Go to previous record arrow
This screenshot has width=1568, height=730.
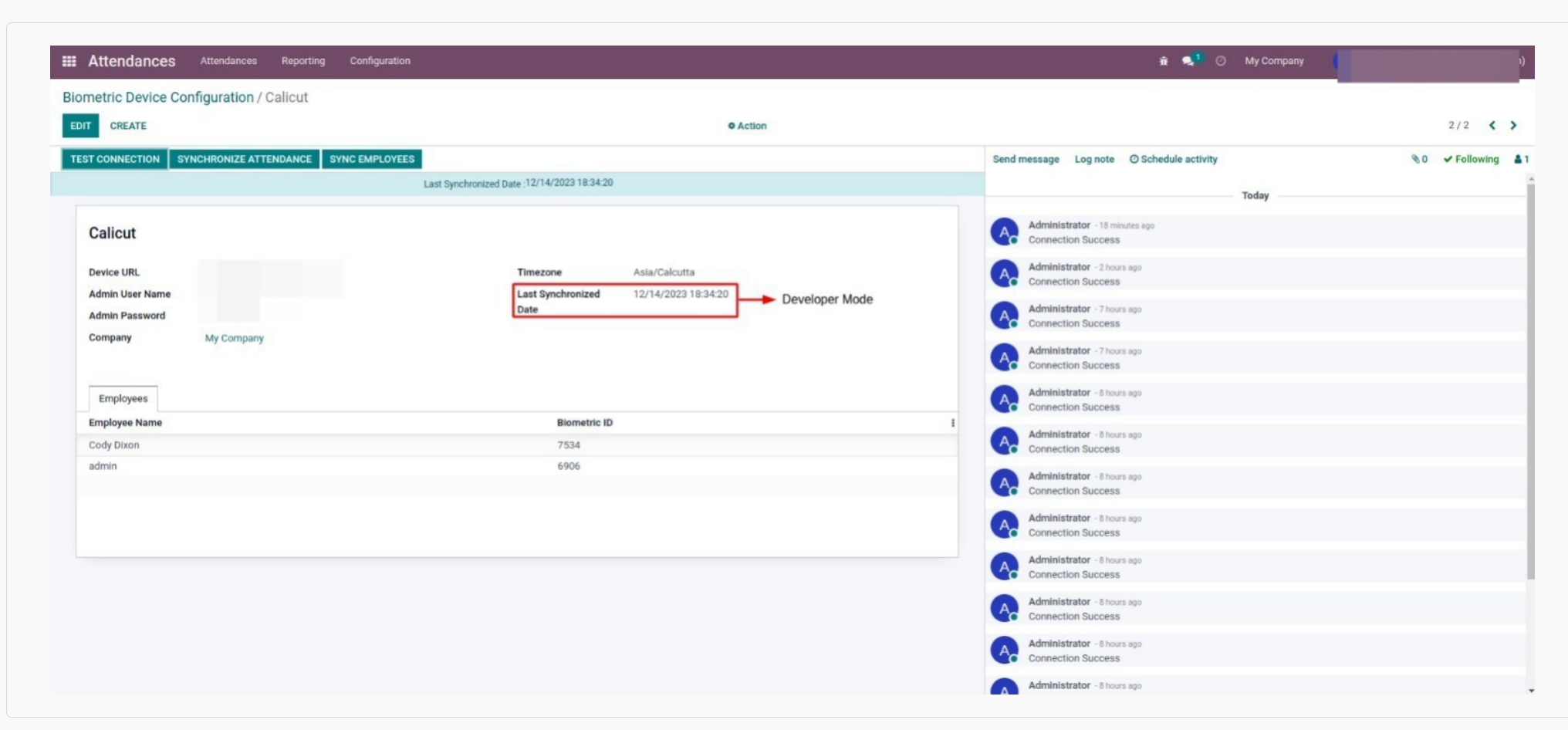(1492, 125)
